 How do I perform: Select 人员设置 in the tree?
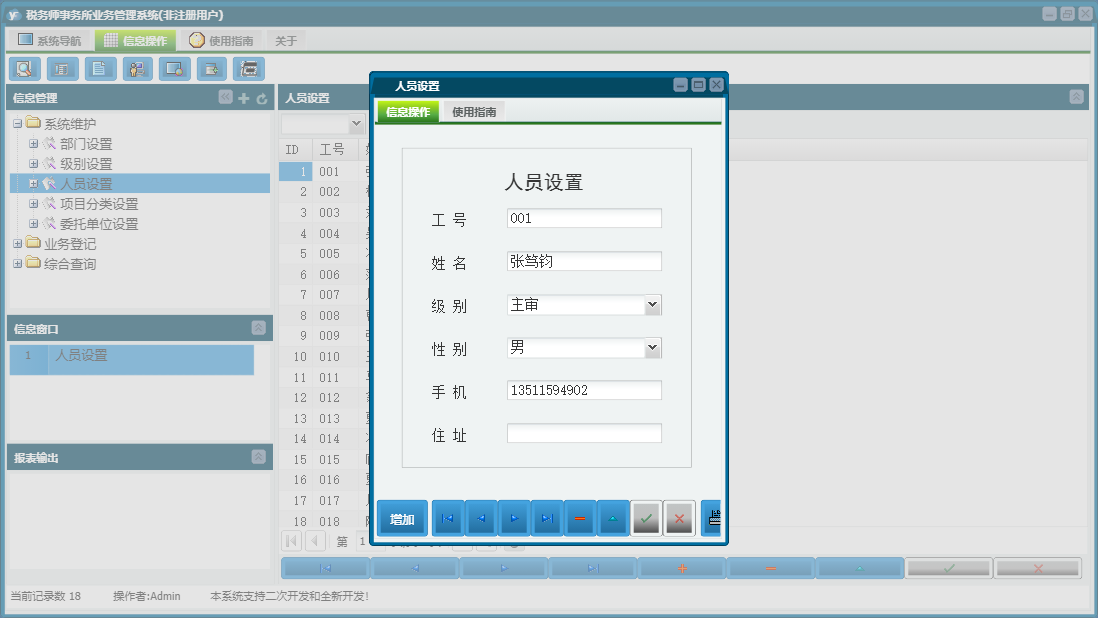(86, 184)
